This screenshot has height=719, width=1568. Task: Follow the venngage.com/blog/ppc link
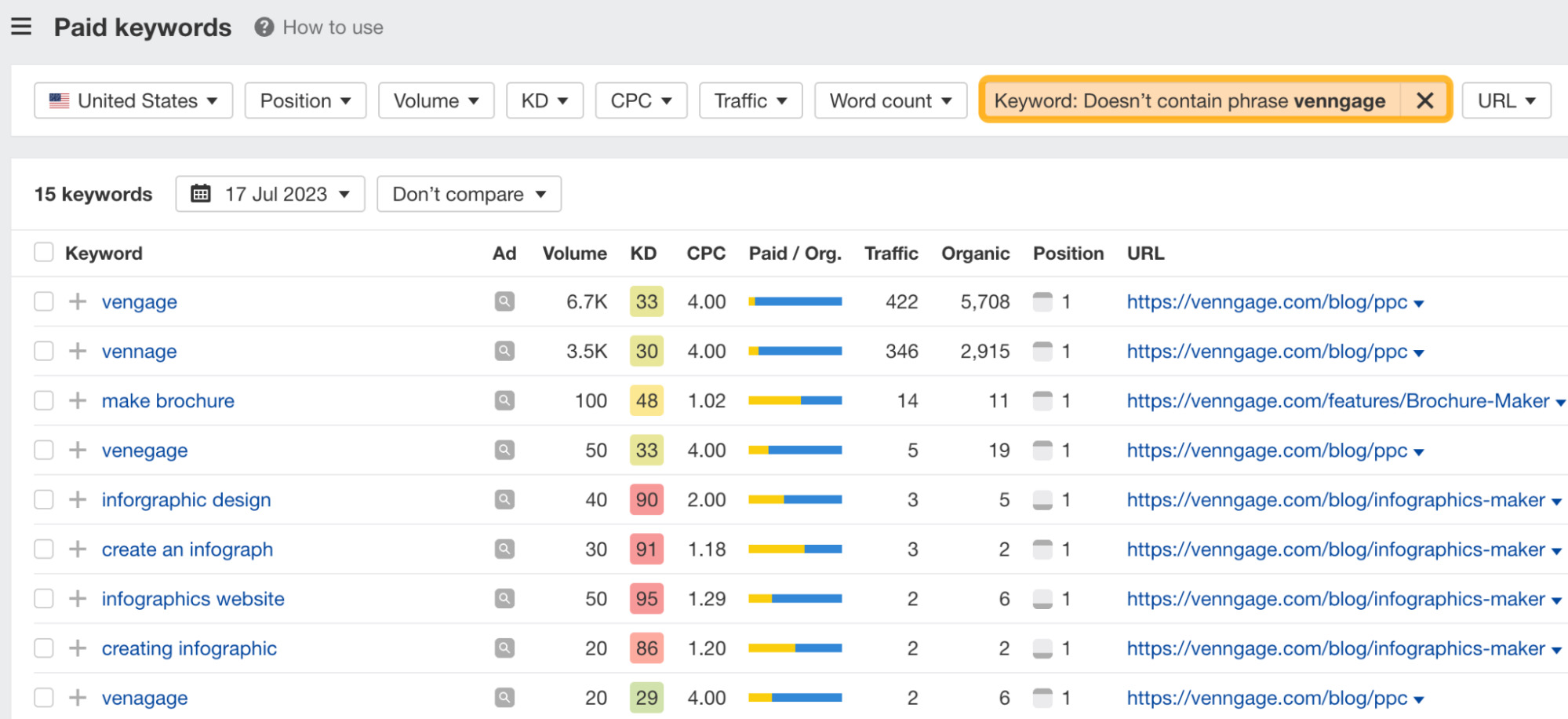(x=1261, y=301)
